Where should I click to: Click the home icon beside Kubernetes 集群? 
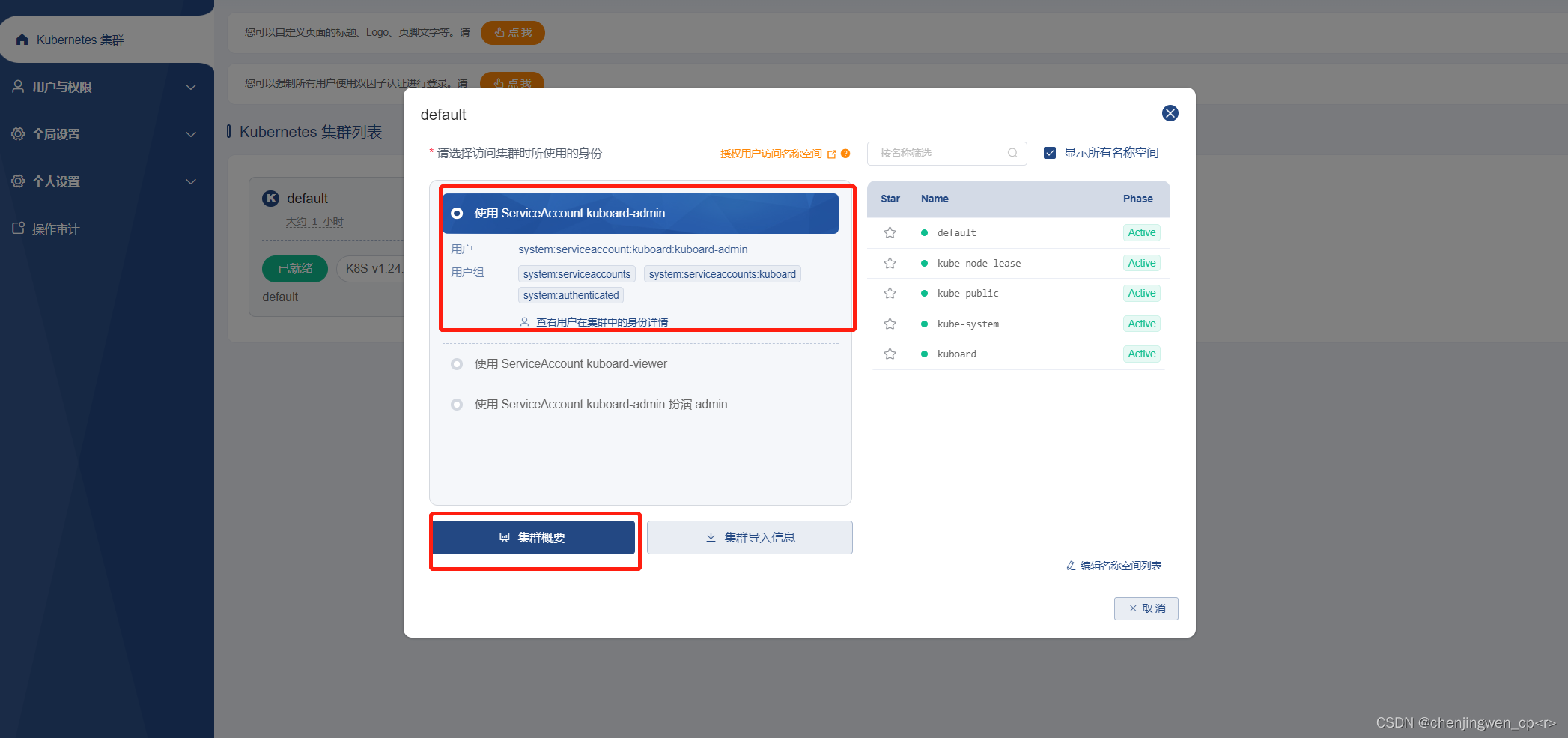(22, 40)
